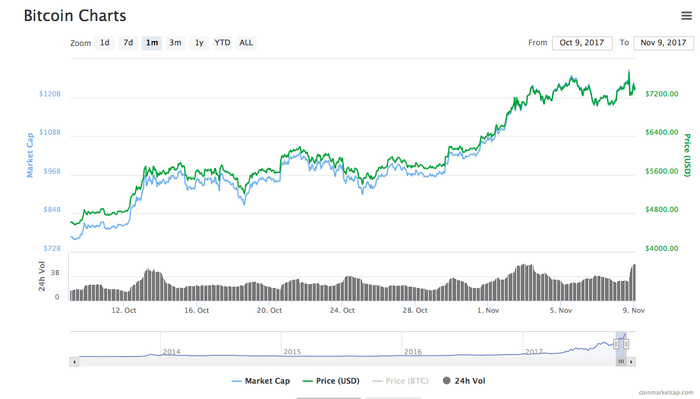Click the navigator scrollbar thumb grip
The width and height of the screenshot is (700, 399).
621,362
